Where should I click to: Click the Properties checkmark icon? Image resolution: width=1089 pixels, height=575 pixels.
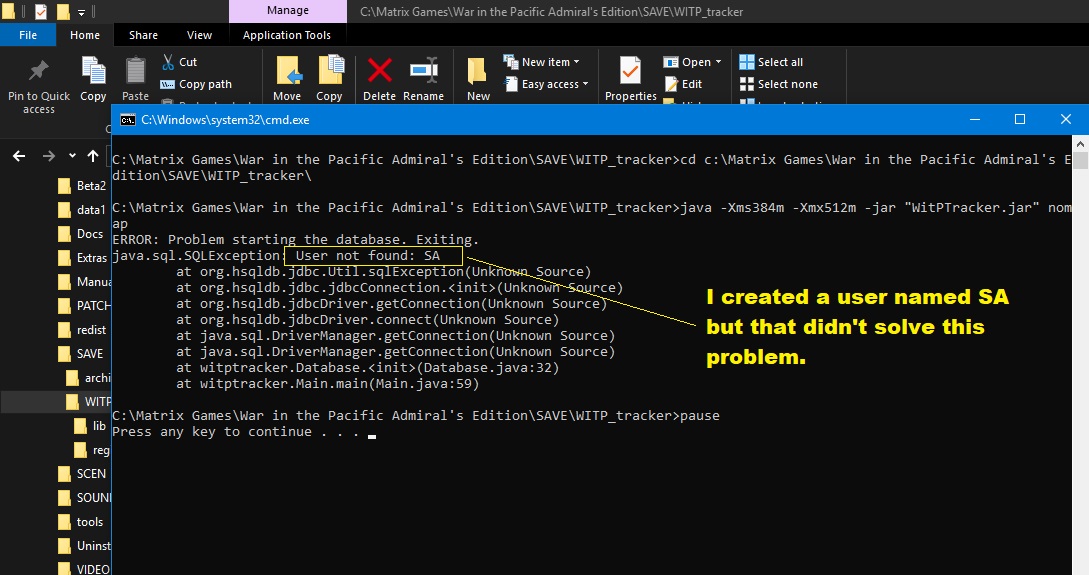[x=630, y=71]
